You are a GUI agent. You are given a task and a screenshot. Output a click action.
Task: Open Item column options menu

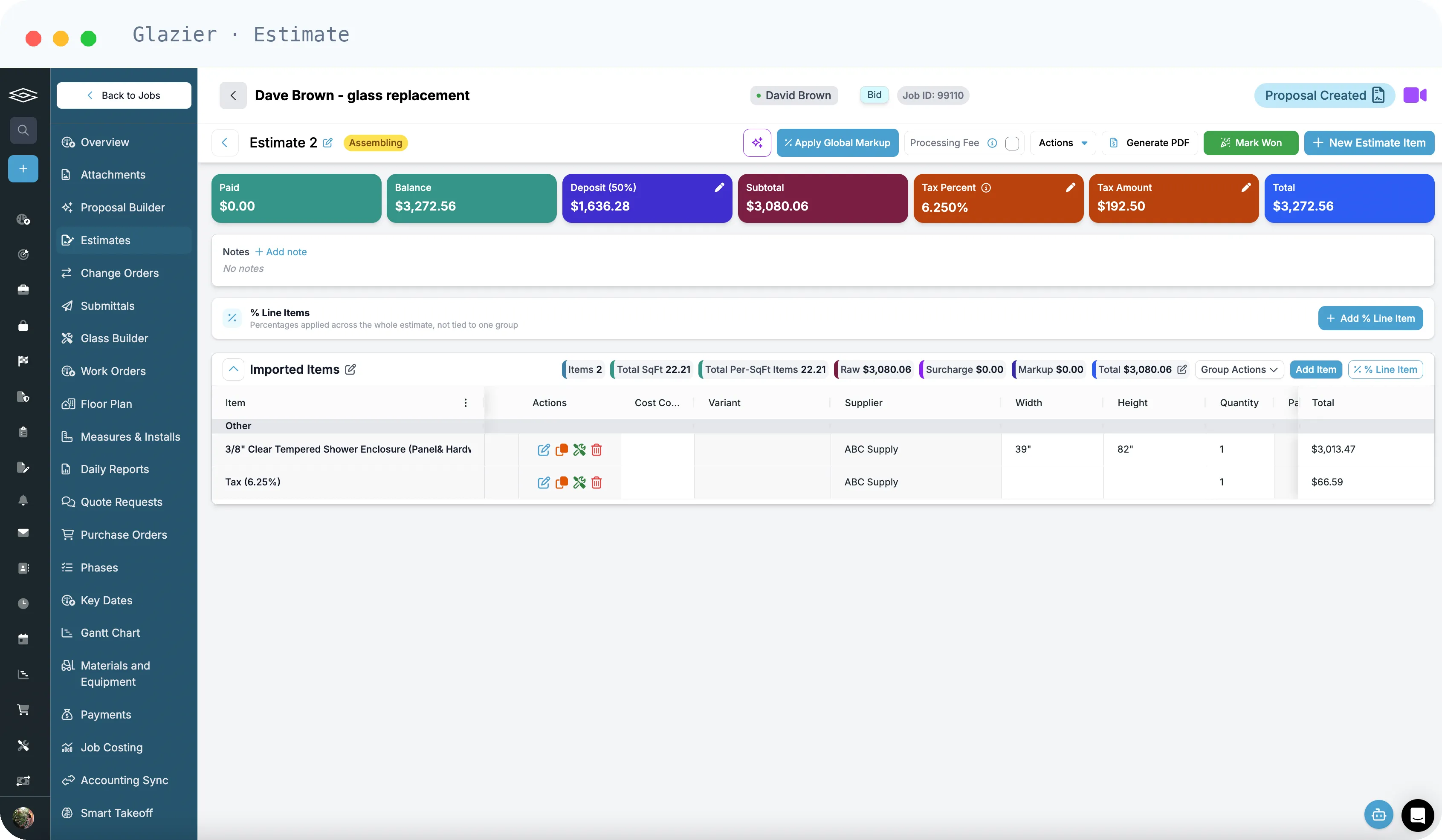click(x=465, y=403)
